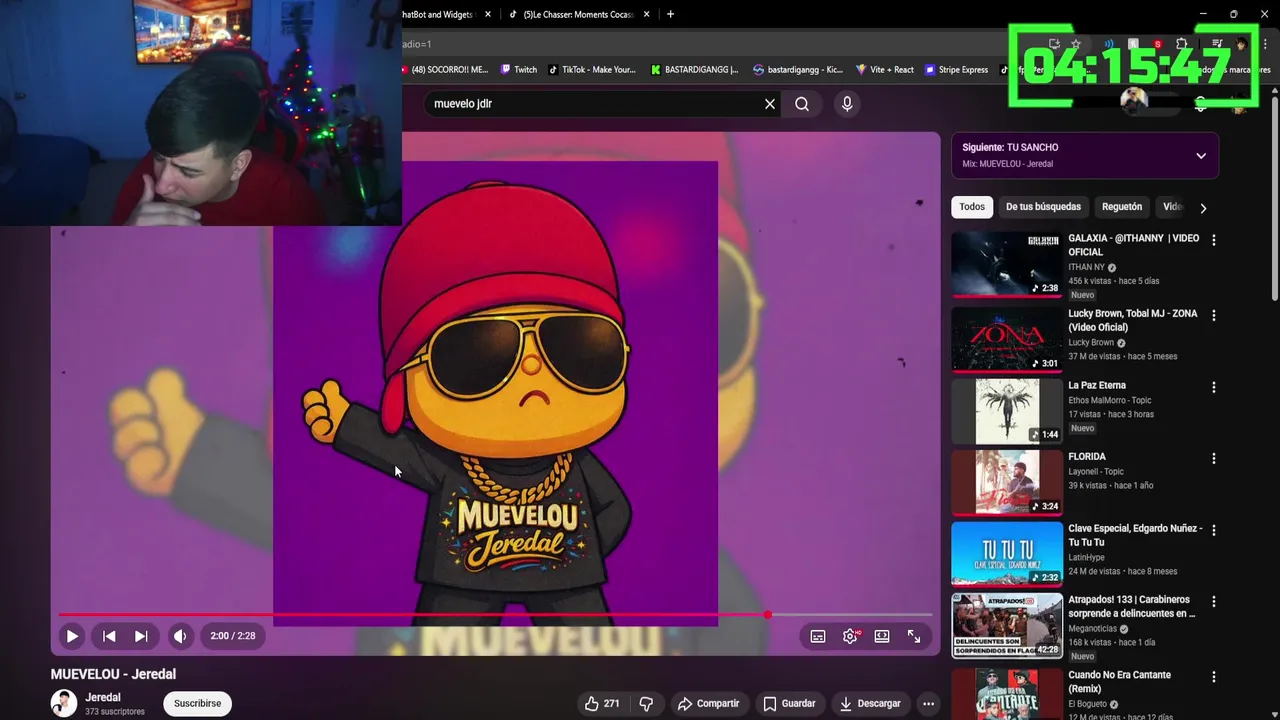Click the video title MUEVELOU - Jeredal
This screenshot has height=720, width=1280.
click(x=113, y=674)
